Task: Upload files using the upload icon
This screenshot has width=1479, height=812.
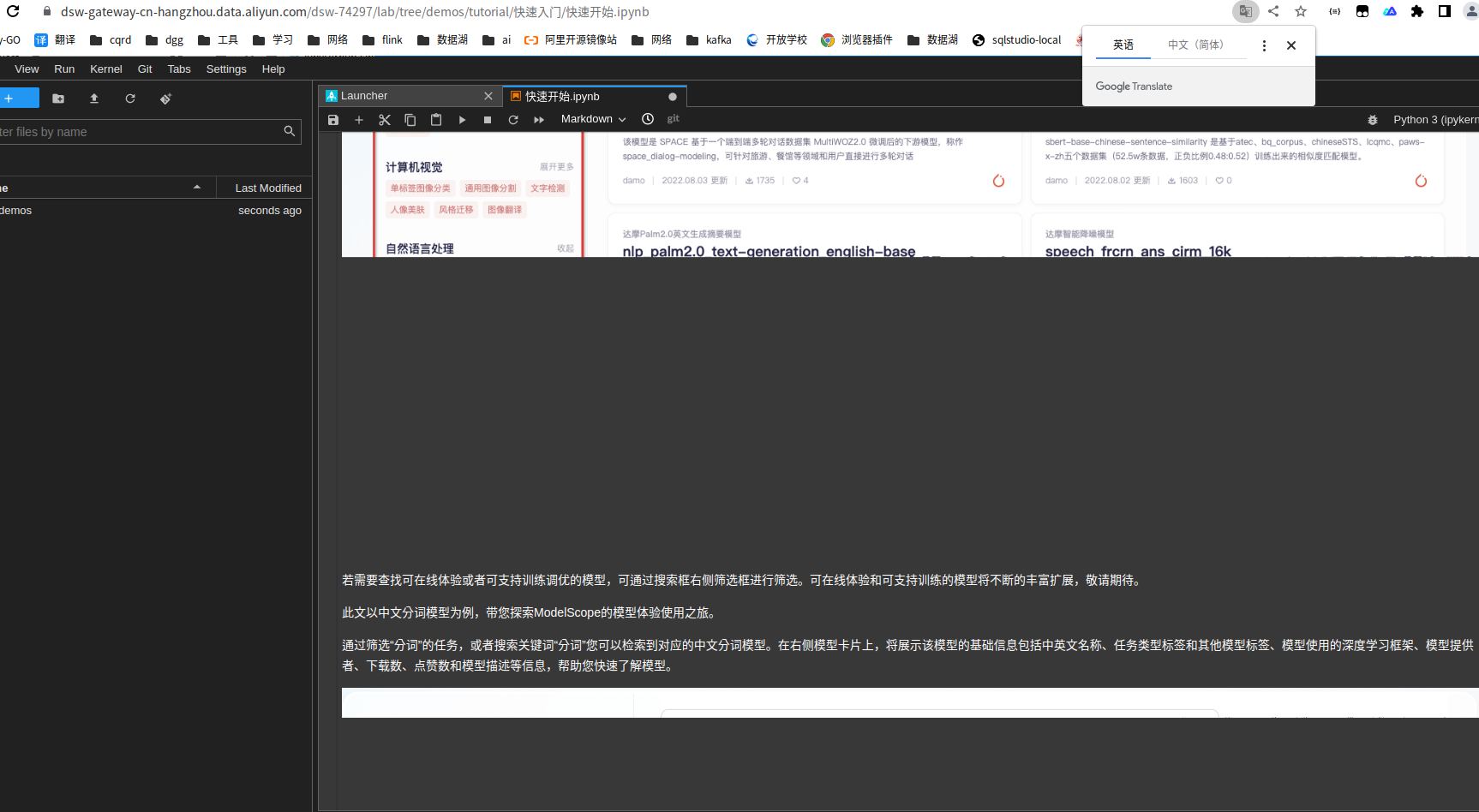Action: [x=94, y=98]
